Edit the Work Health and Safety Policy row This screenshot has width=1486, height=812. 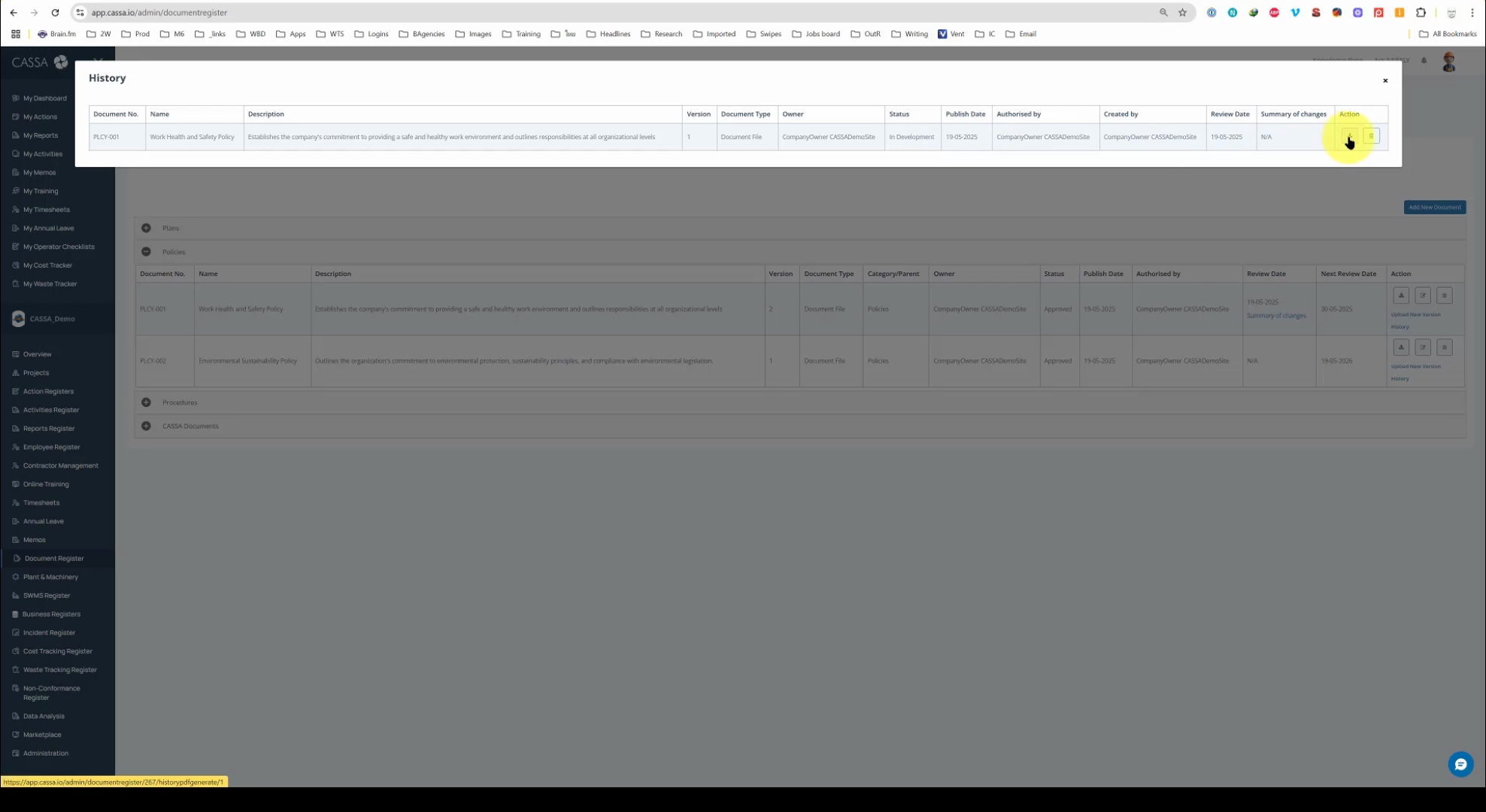1423,295
